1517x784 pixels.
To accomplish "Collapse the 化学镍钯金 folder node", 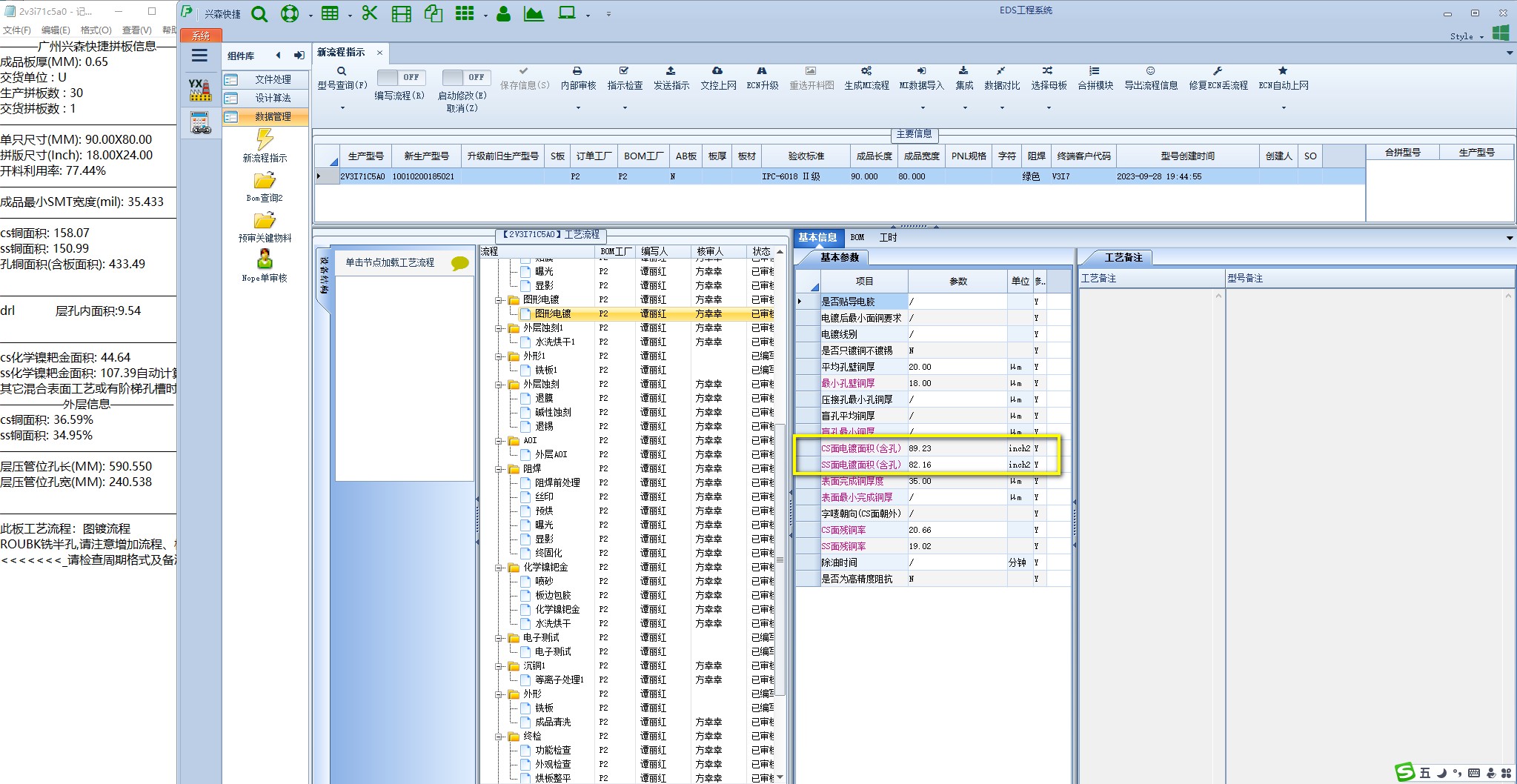I will [499, 568].
